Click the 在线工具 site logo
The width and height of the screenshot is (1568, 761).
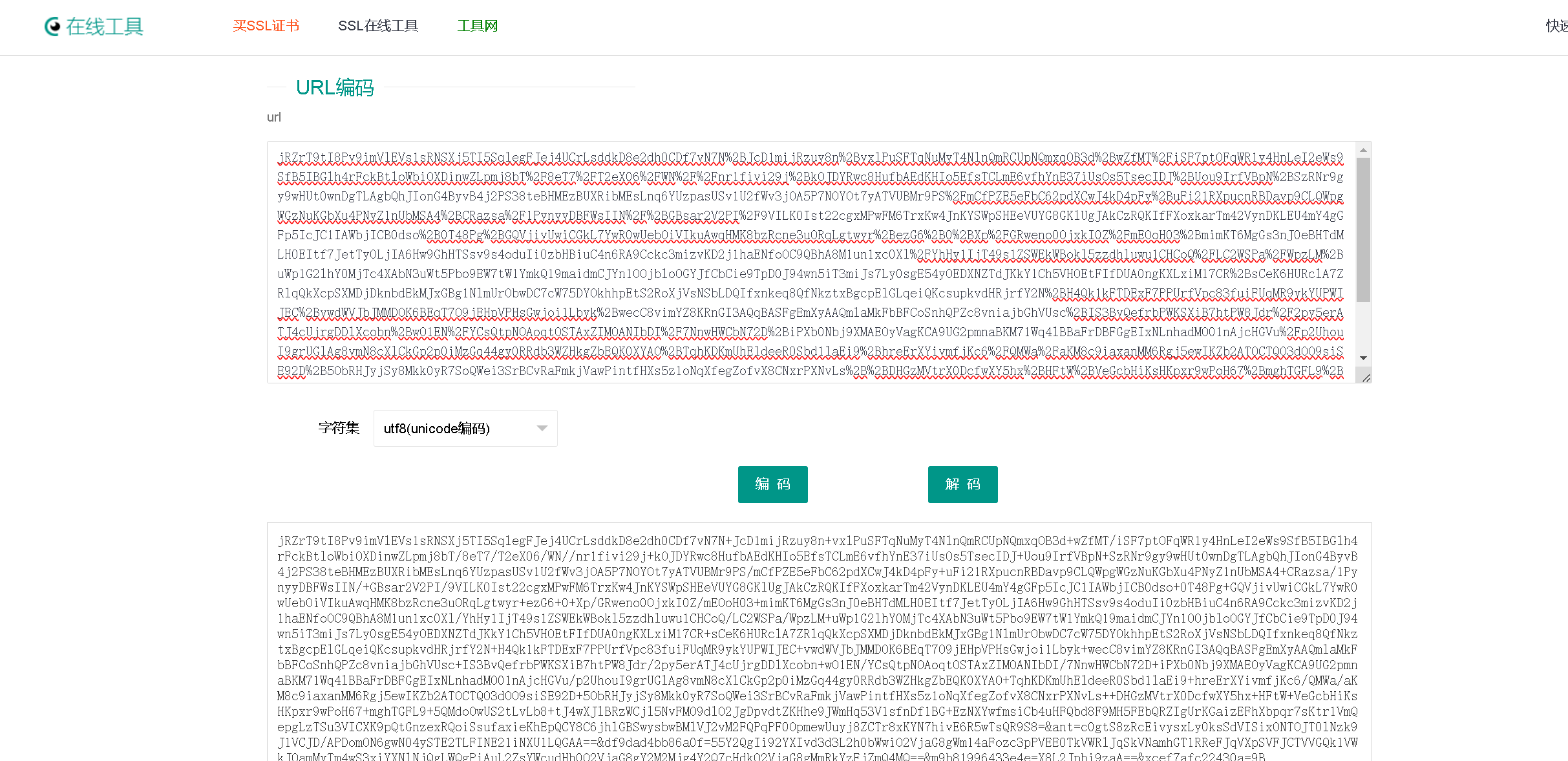94,27
